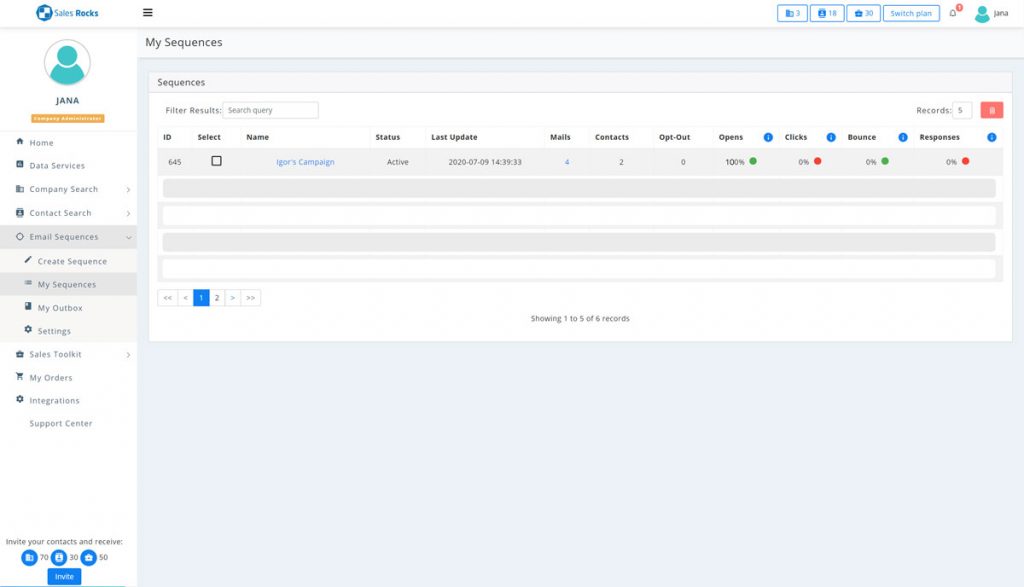Click the info icon beside Clicks column
The width and height of the screenshot is (1024, 587).
(831, 137)
